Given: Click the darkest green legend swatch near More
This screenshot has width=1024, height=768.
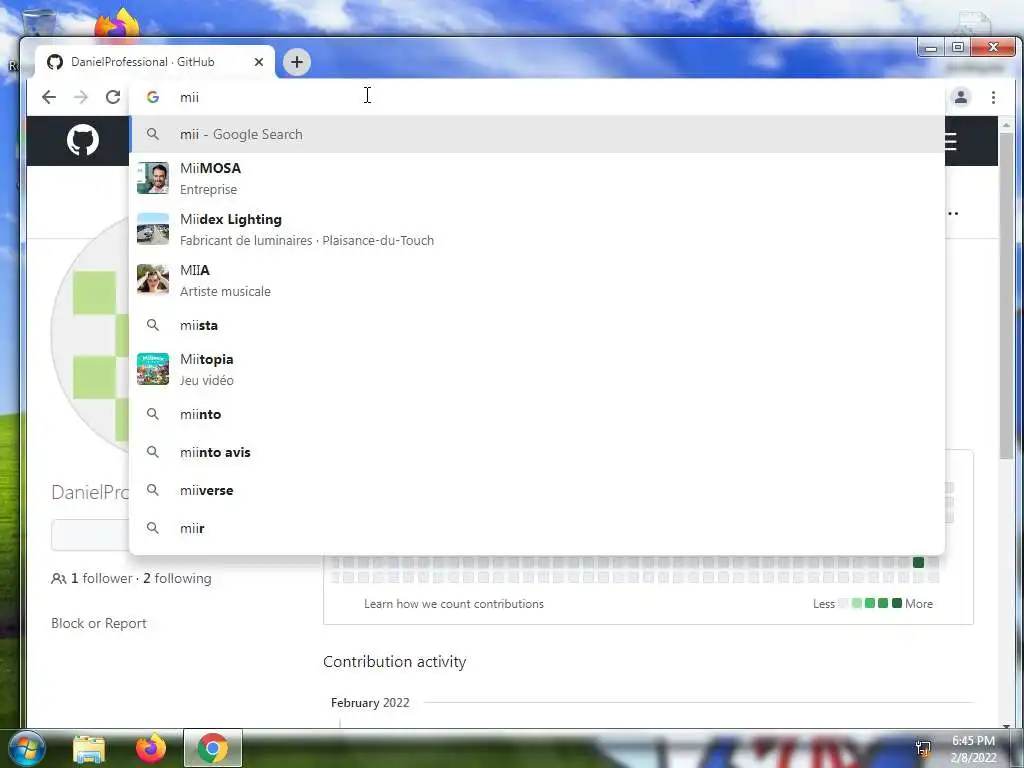Looking at the screenshot, I should click(897, 603).
